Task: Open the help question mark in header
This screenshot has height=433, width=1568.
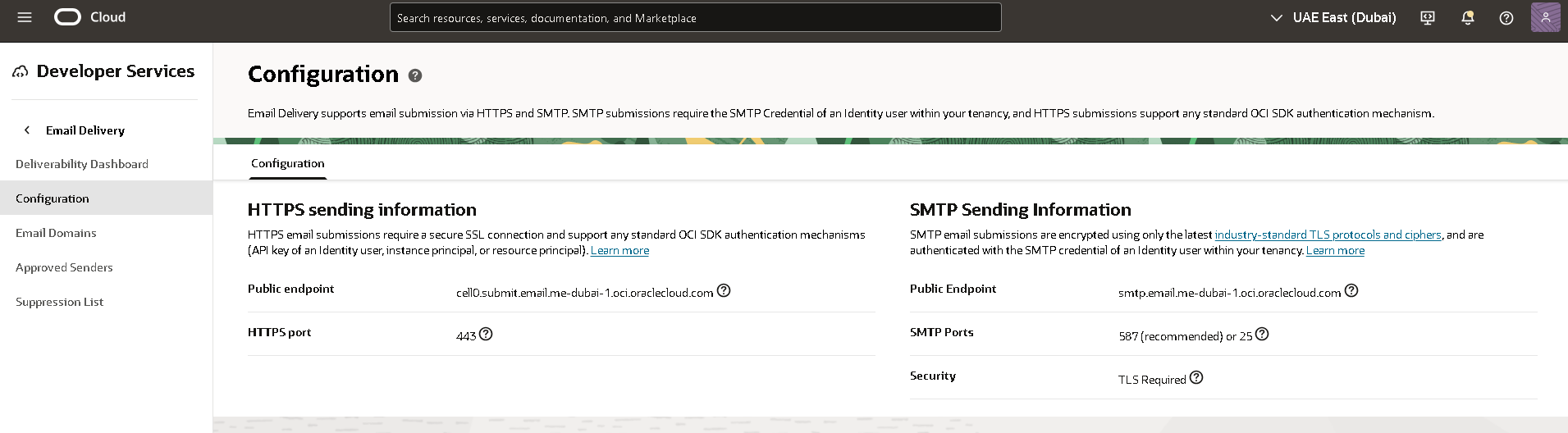Action: 1506,17
